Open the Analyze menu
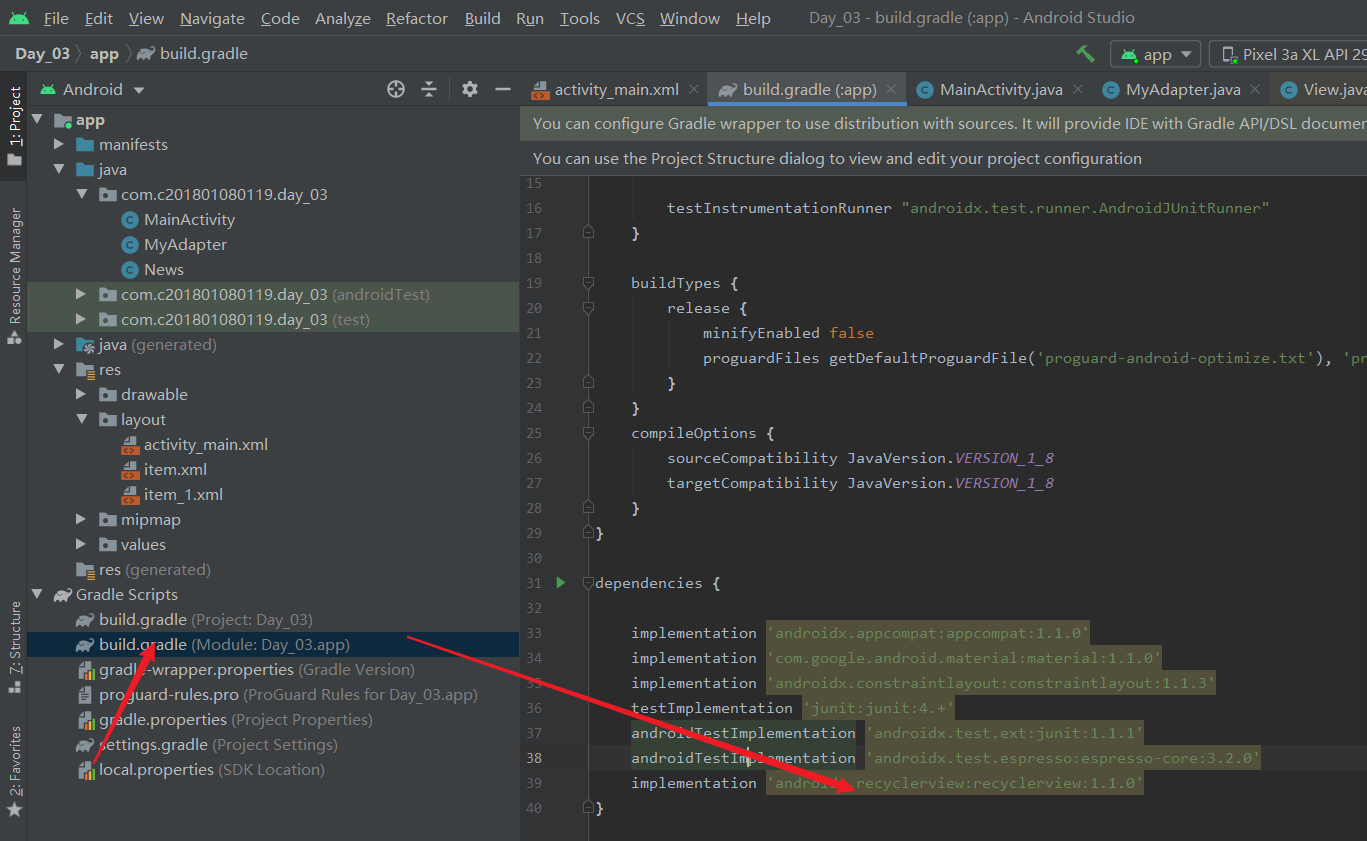Screen dimensions: 1367x841 click(343, 18)
